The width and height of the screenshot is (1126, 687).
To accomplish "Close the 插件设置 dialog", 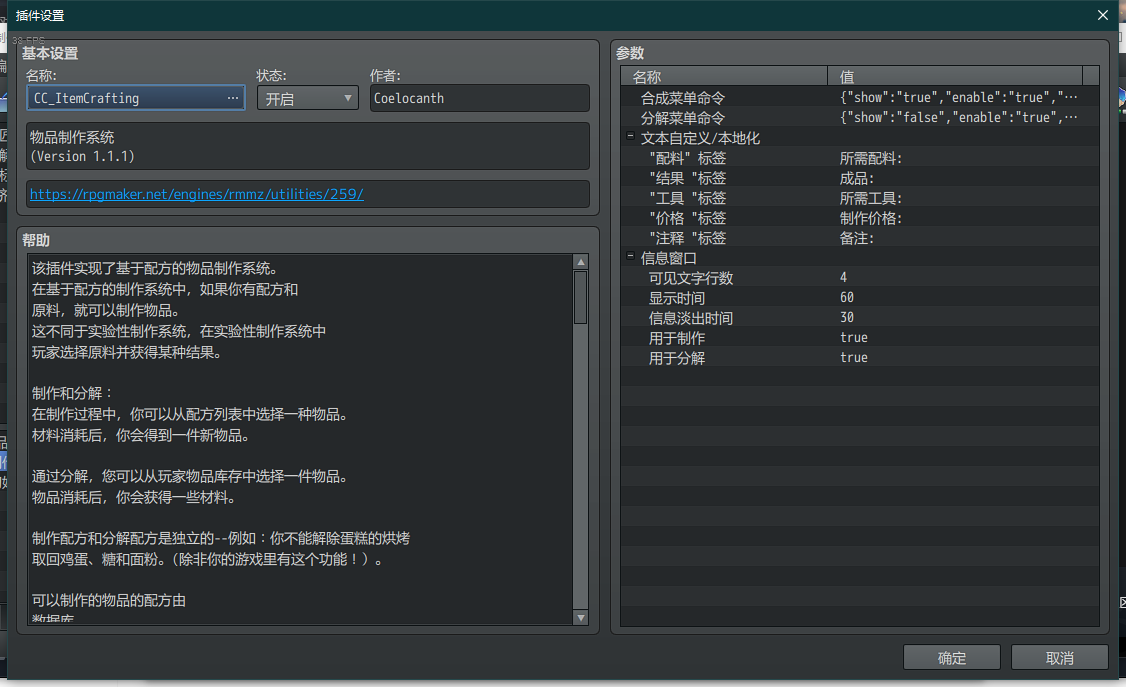I will click(1103, 15).
